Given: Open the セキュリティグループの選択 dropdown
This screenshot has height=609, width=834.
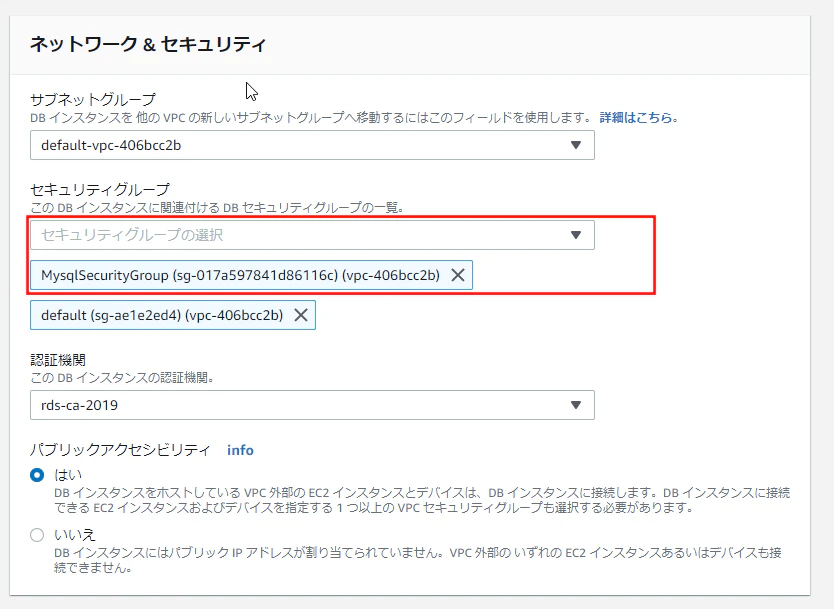Looking at the screenshot, I should click(x=312, y=235).
